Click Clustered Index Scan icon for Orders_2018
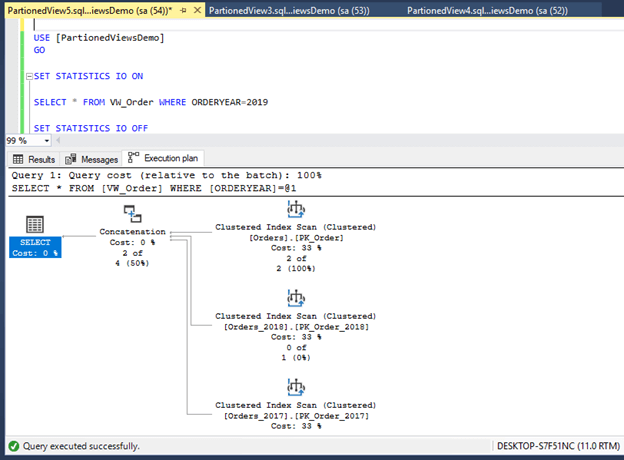 pos(296,298)
